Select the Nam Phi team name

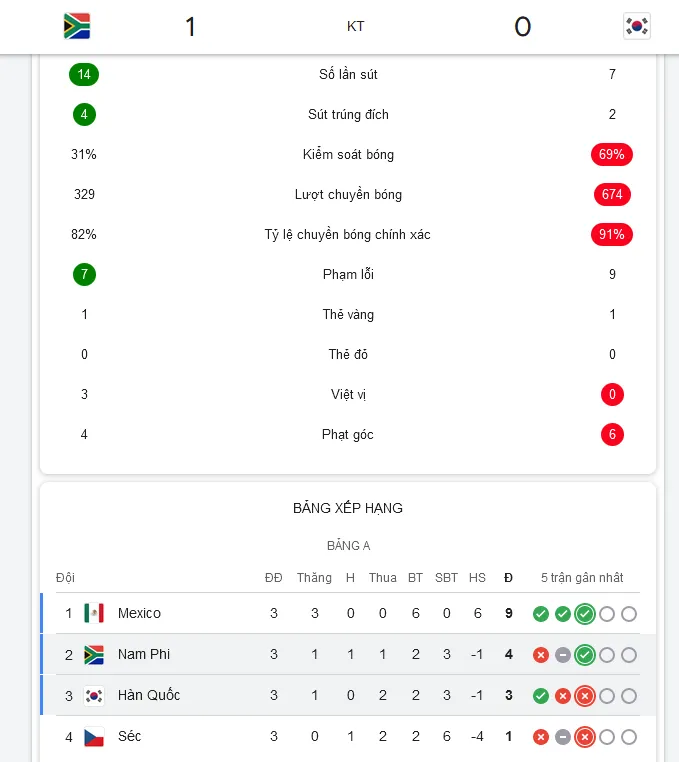[144, 654]
